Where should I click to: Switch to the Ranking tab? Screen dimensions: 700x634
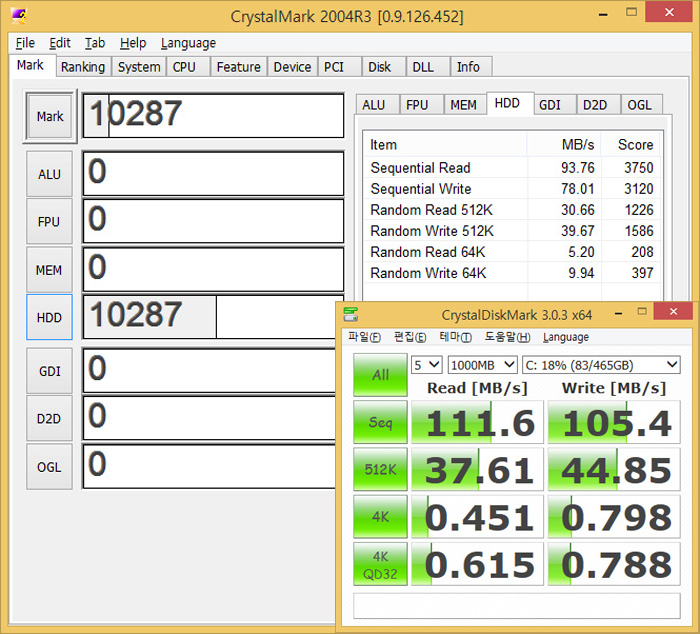click(82, 67)
